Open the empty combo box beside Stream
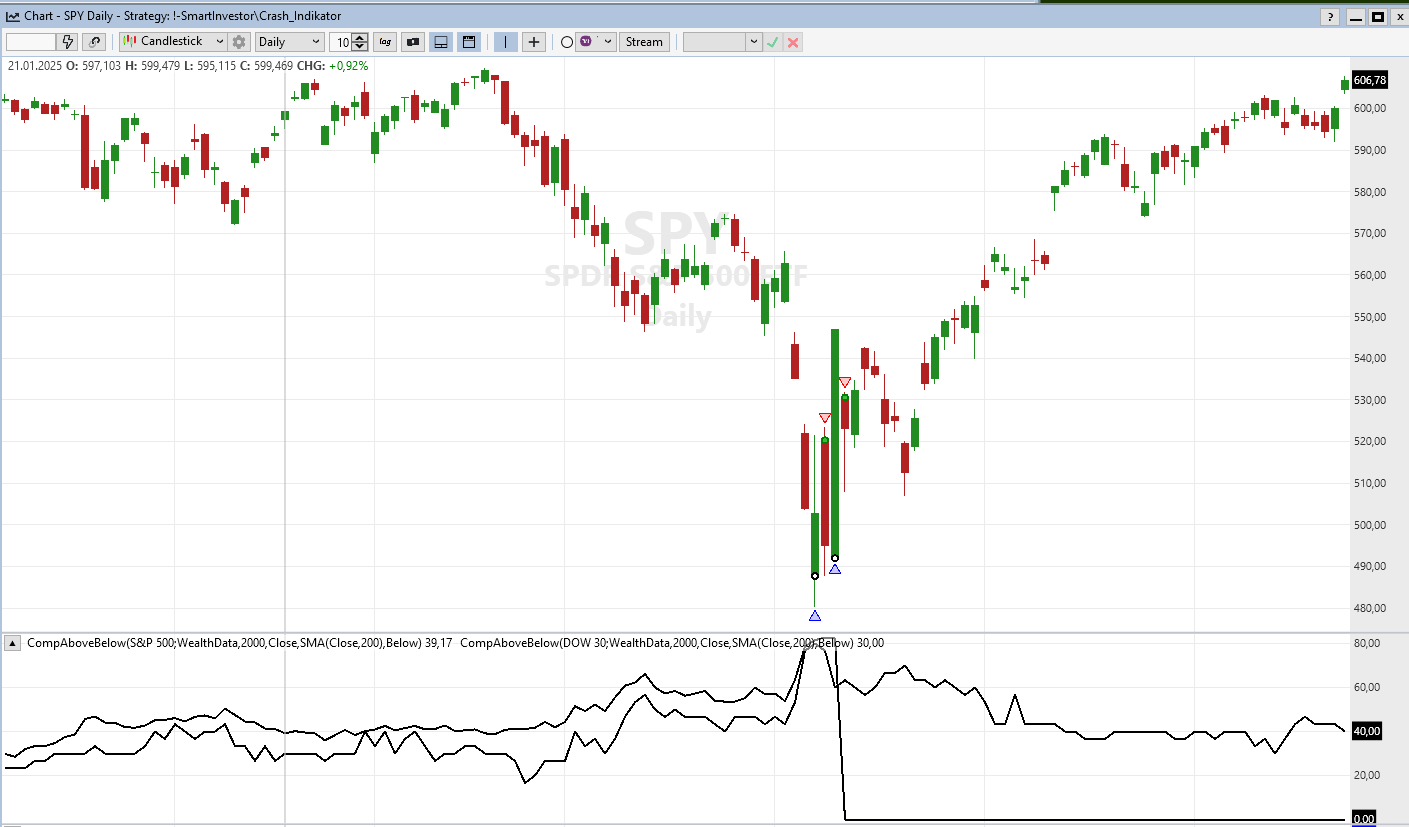Image resolution: width=1409 pixels, height=827 pixels. point(722,42)
